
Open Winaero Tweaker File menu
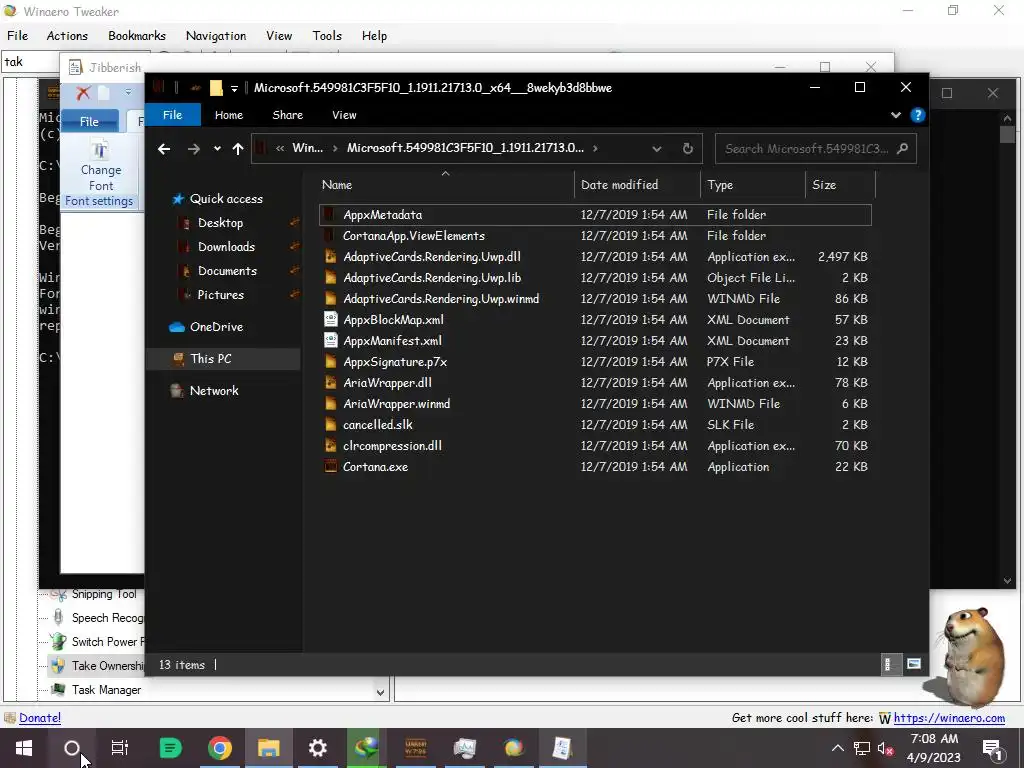tap(18, 36)
